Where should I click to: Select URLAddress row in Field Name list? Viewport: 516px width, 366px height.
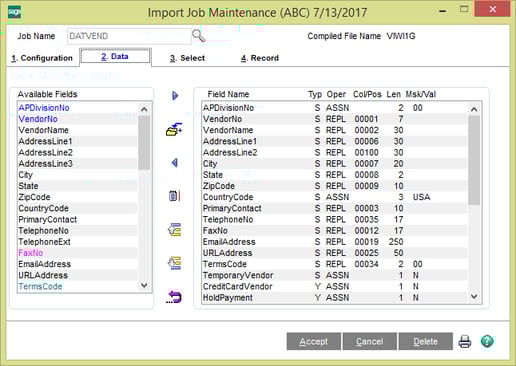[335, 253]
